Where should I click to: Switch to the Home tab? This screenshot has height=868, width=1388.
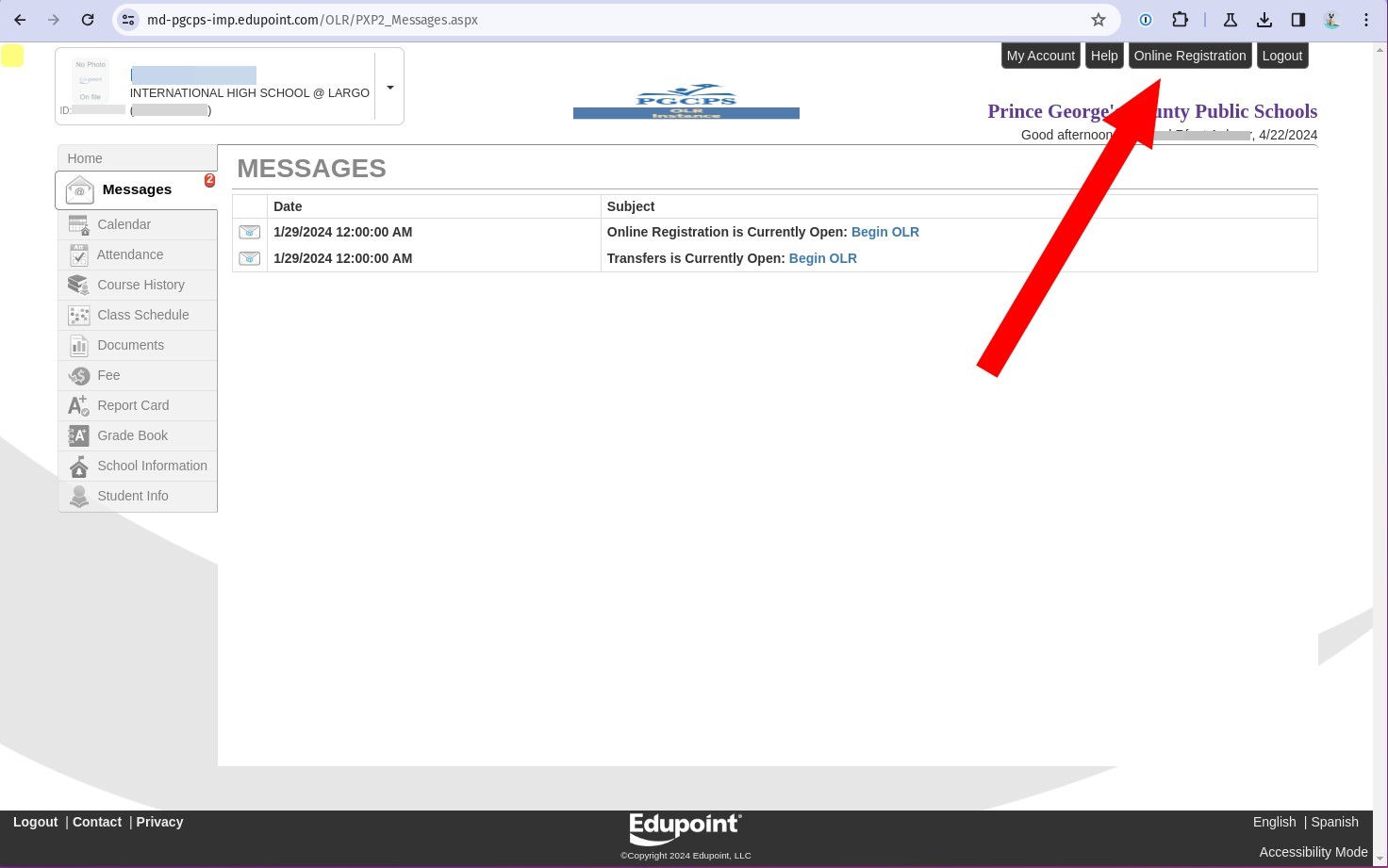click(x=85, y=157)
